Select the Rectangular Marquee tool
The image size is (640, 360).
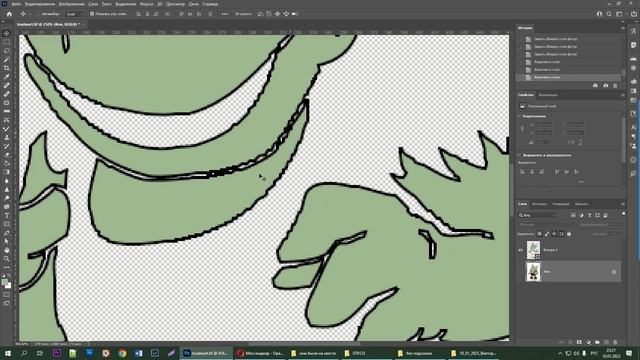[x=7, y=42]
